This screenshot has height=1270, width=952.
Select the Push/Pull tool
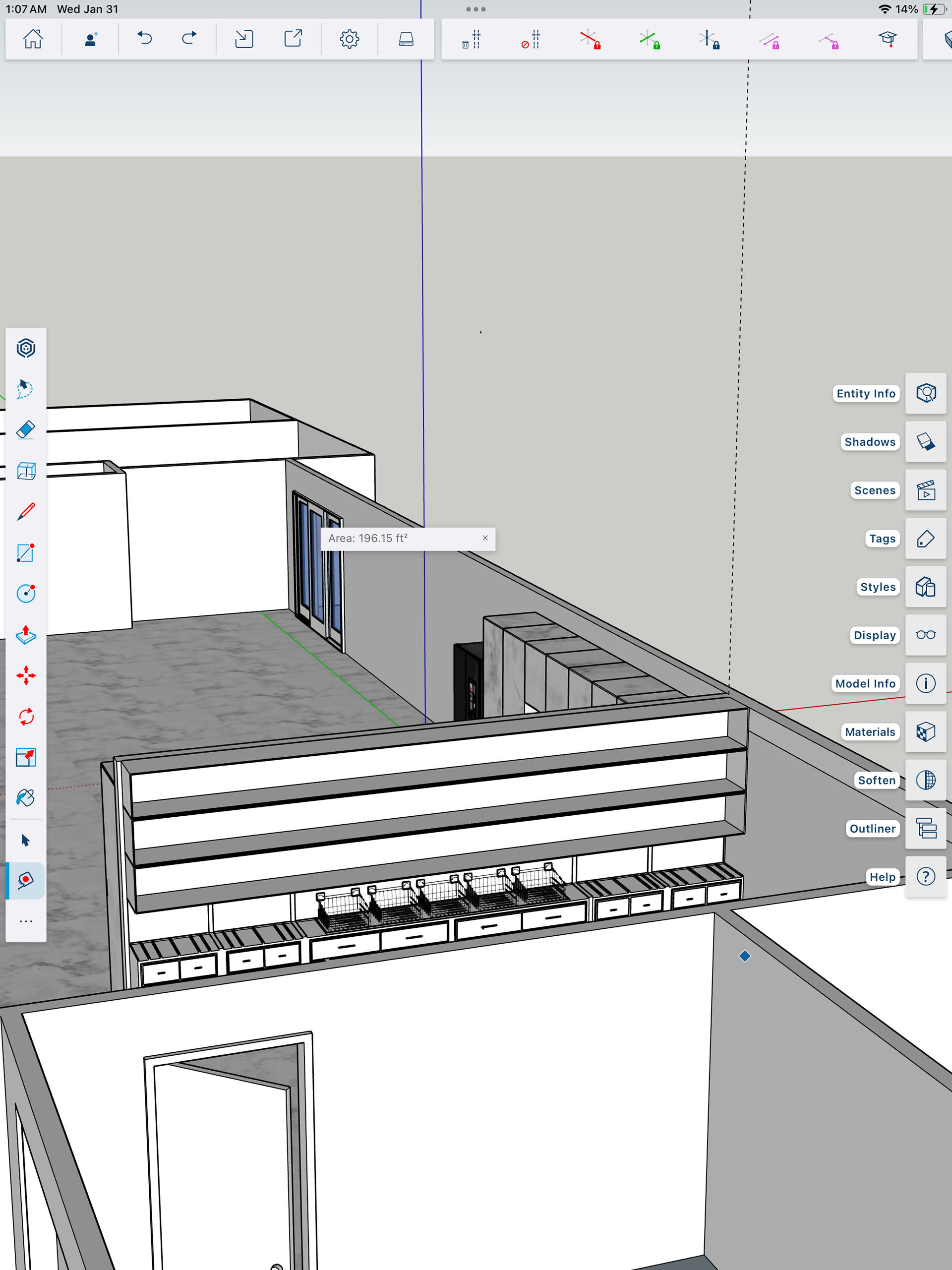click(26, 634)
